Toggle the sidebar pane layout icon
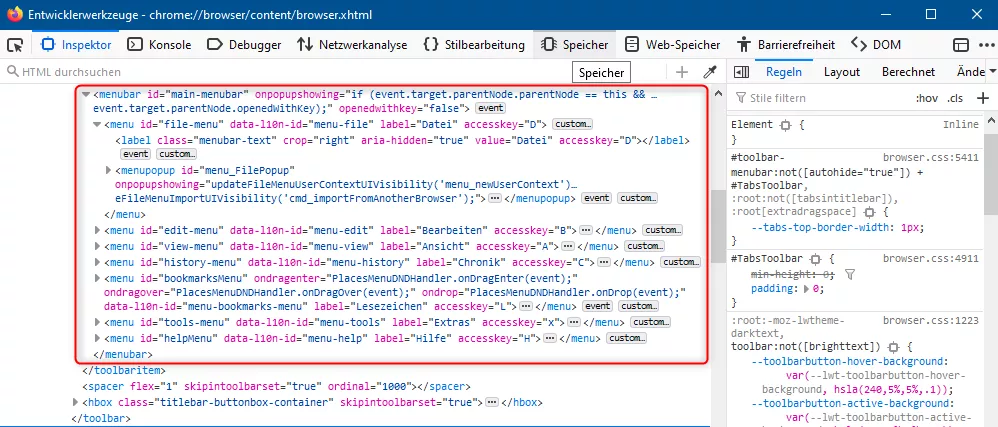Viewport: 998px width, 427px height. pyautogui.click(x=741, y=72)
